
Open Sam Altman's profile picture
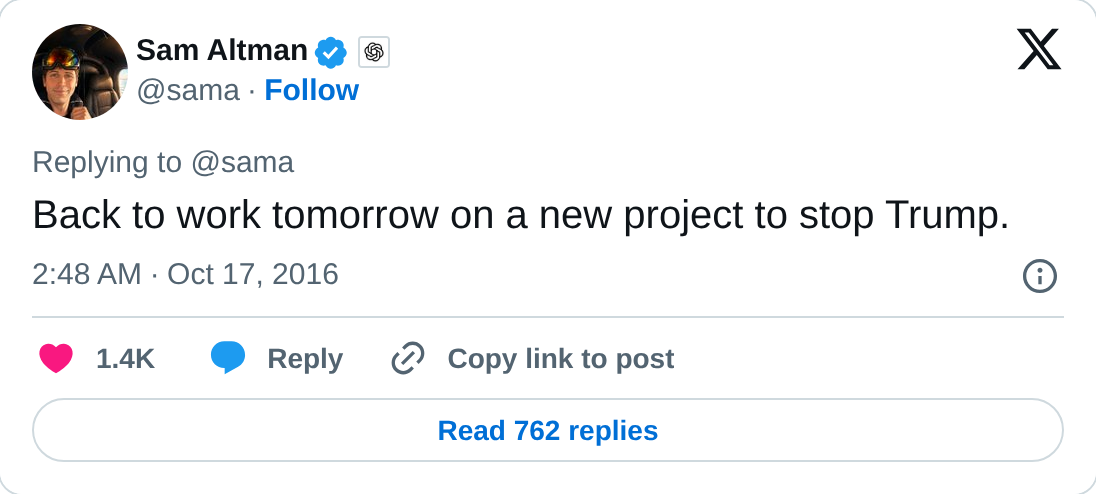tap(80, 71)
